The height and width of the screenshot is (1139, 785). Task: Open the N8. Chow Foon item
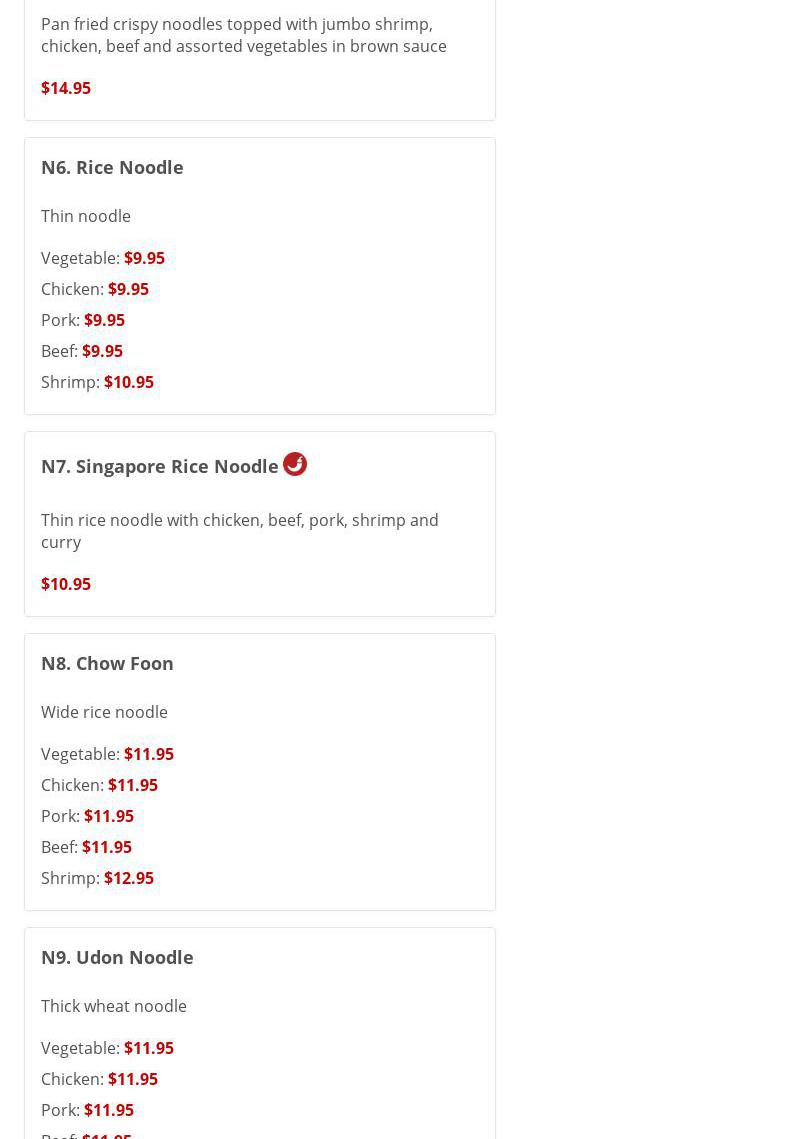(x=107, y=663)
